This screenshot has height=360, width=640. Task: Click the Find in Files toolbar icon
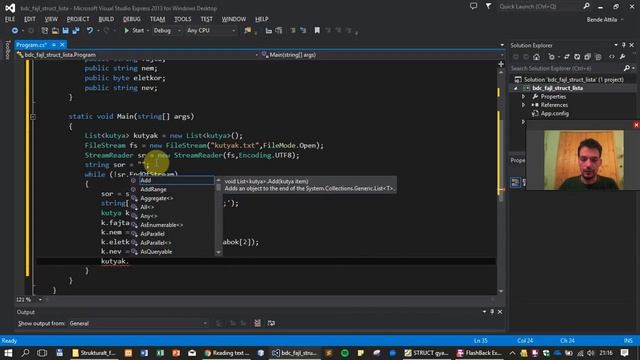(248, 31)
